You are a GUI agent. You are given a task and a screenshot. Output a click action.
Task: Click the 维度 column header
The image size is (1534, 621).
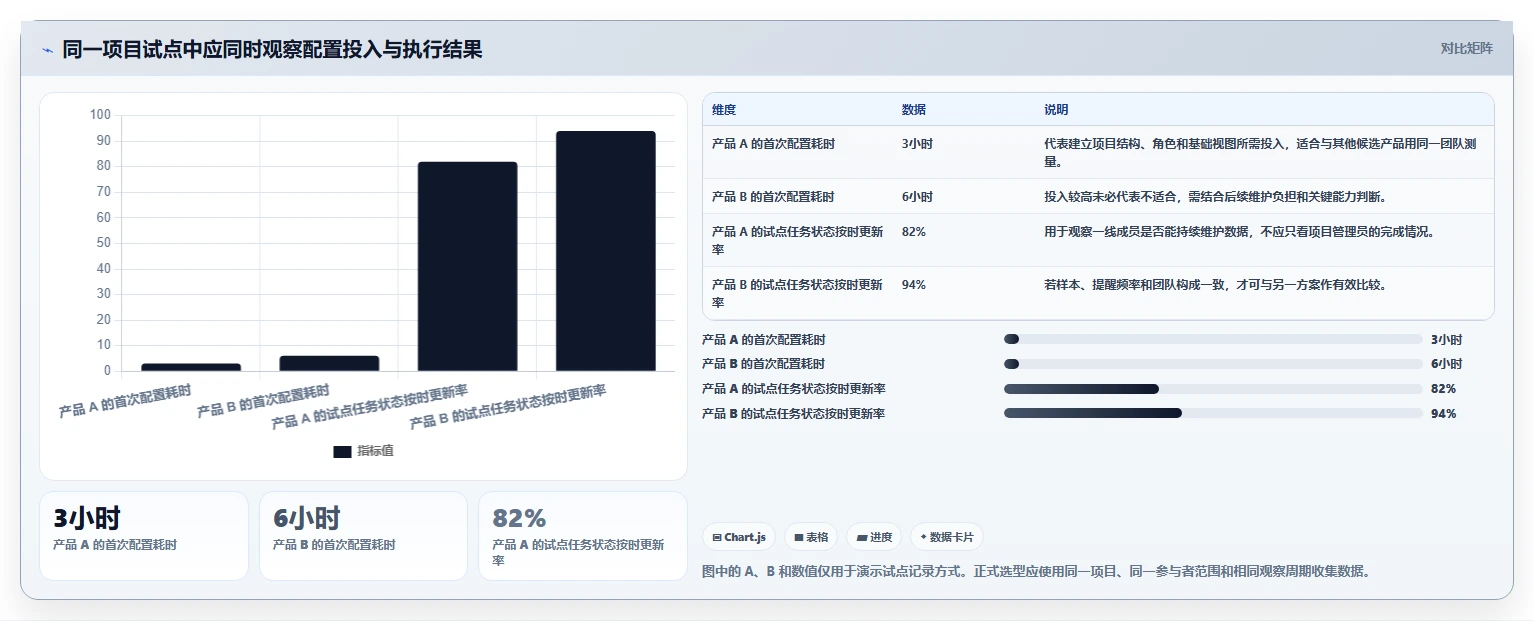coord(724,110)
